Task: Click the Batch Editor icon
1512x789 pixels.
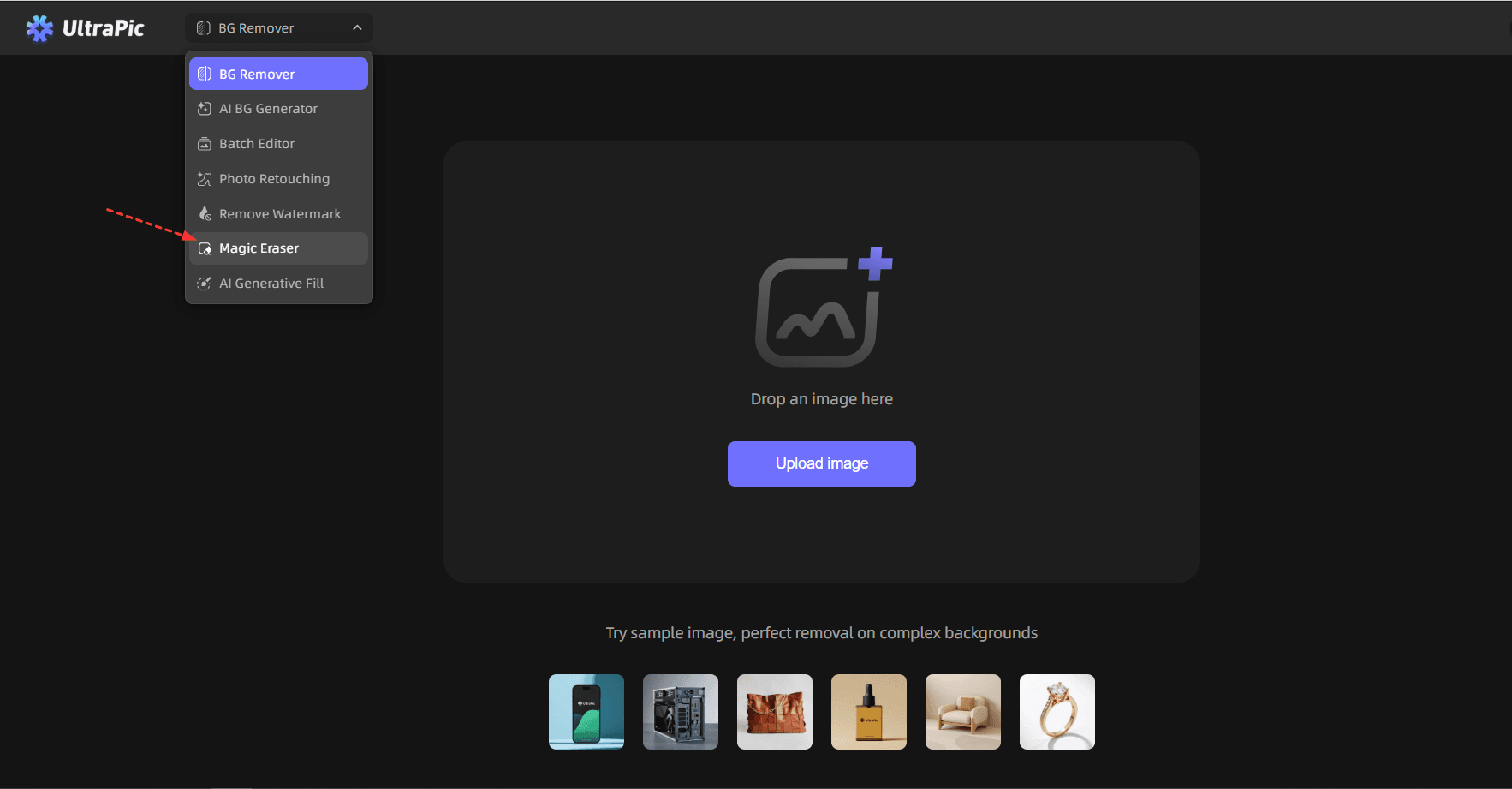Action: pos(205,144)
